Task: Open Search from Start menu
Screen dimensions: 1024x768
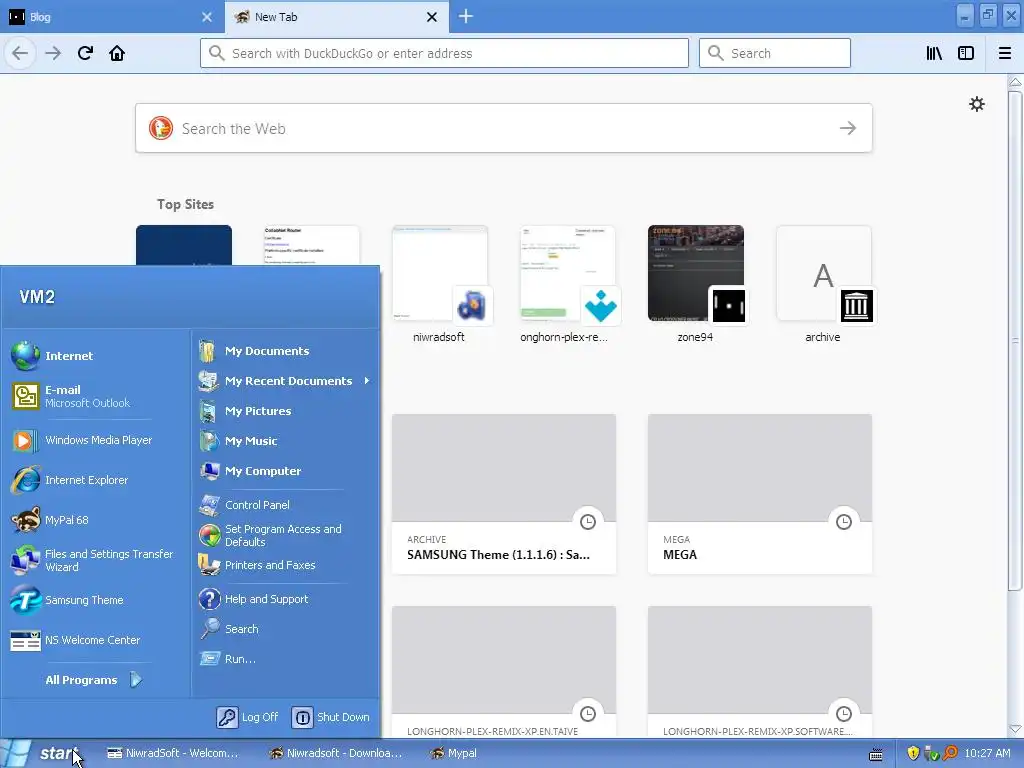Action: [285, 629]
